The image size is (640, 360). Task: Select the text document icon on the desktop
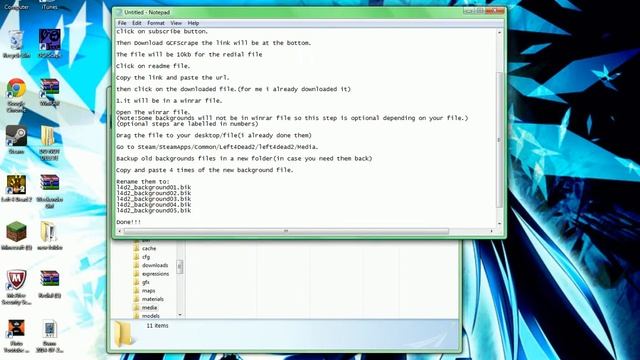coord(49,337)
